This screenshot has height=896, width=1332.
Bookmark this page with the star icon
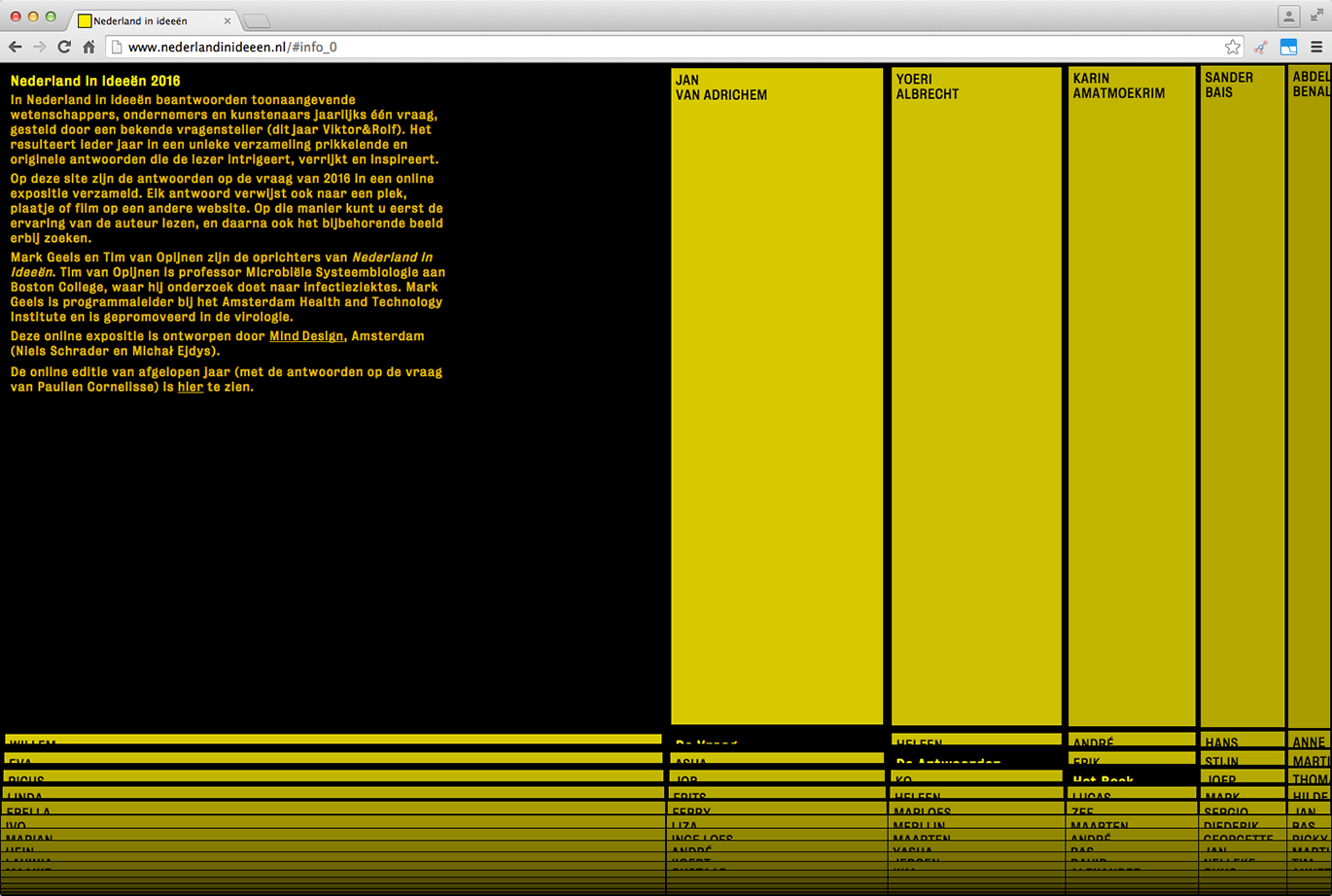1232,47
